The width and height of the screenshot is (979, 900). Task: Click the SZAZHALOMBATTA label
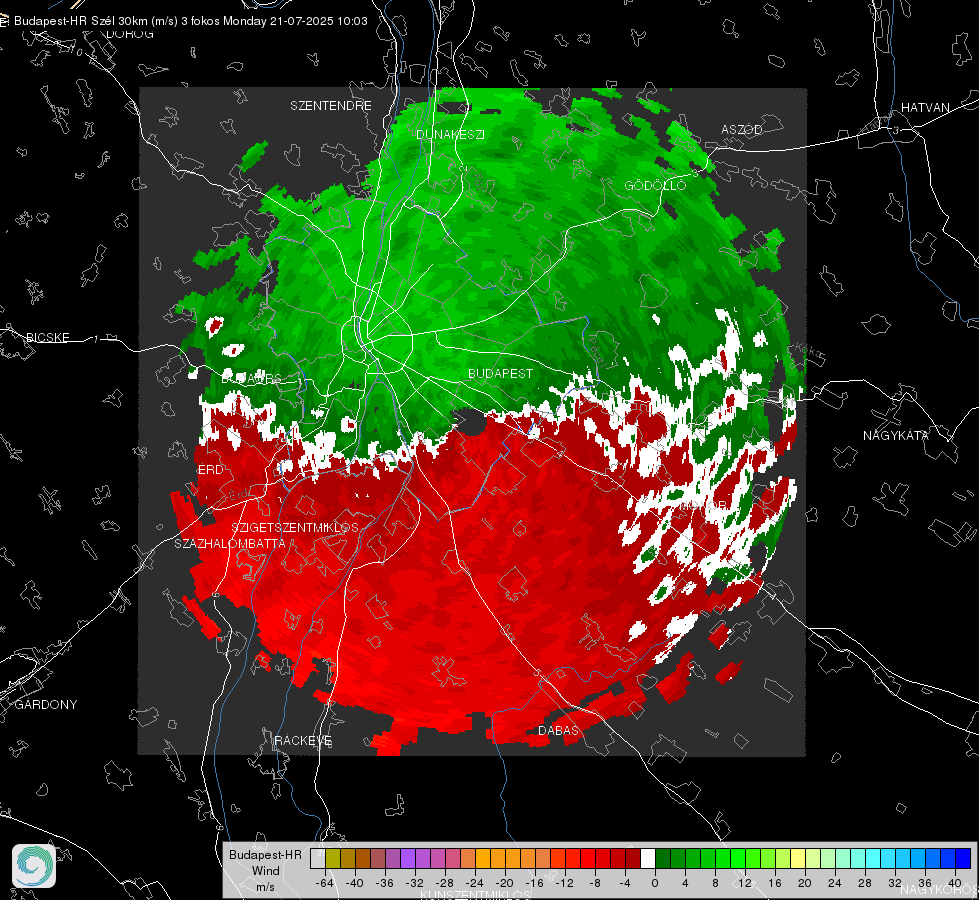point(230,543)
